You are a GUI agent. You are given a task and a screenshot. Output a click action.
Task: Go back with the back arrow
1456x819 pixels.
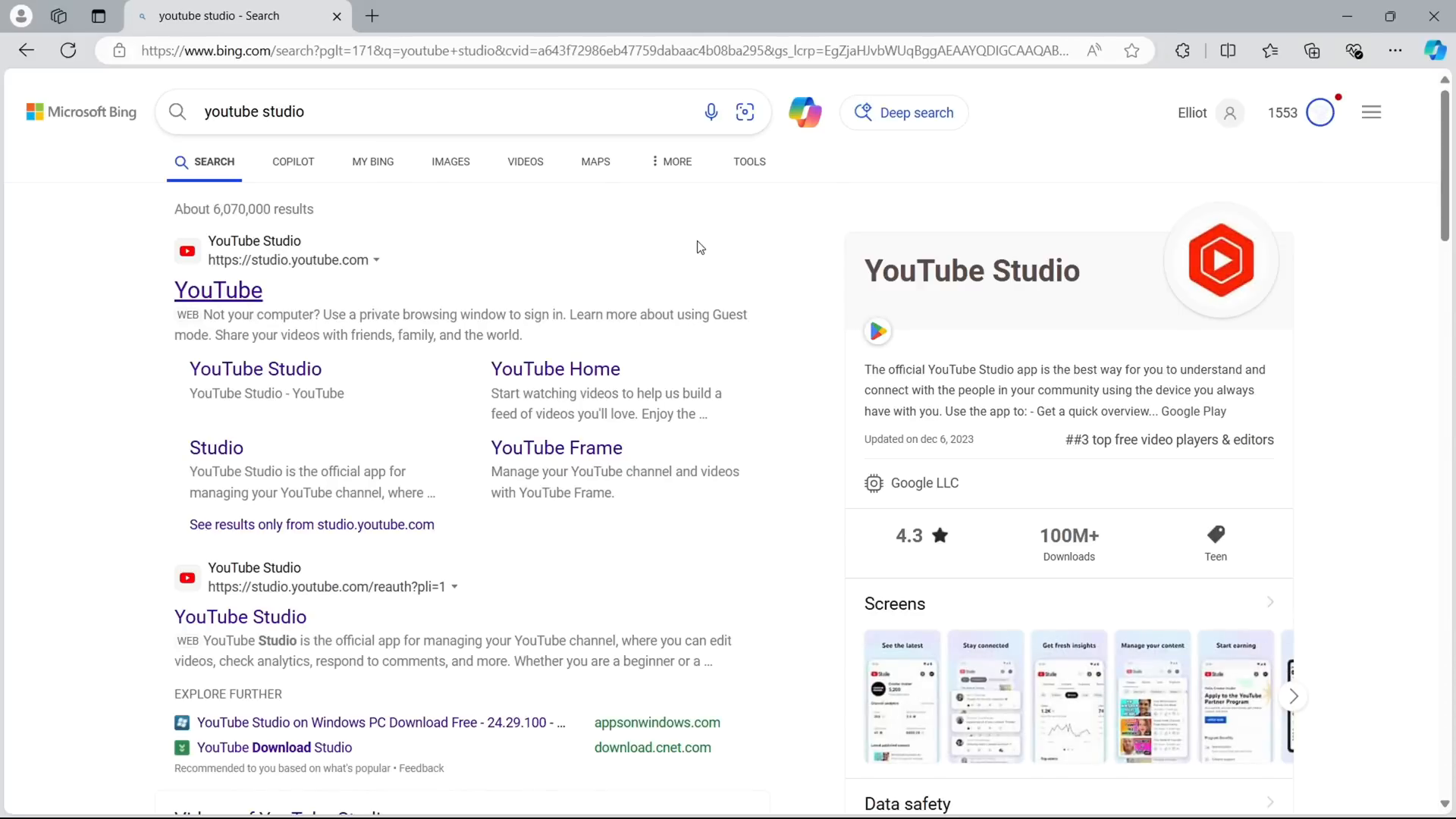(27, 51)
